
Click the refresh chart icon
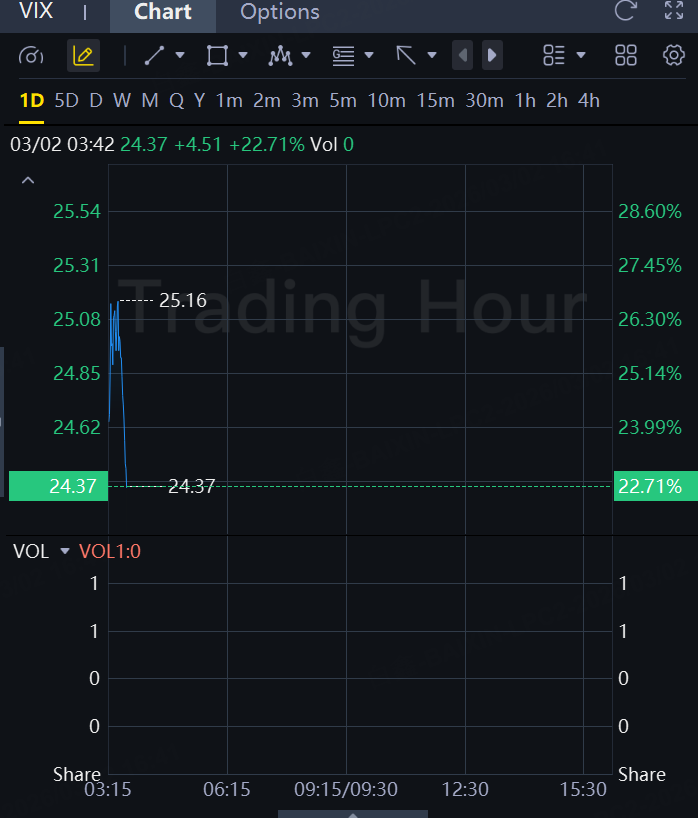(626, 12)
